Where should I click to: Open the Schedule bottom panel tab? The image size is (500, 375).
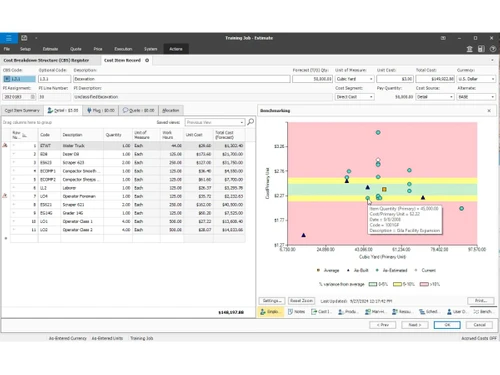[x=429, y=312]
